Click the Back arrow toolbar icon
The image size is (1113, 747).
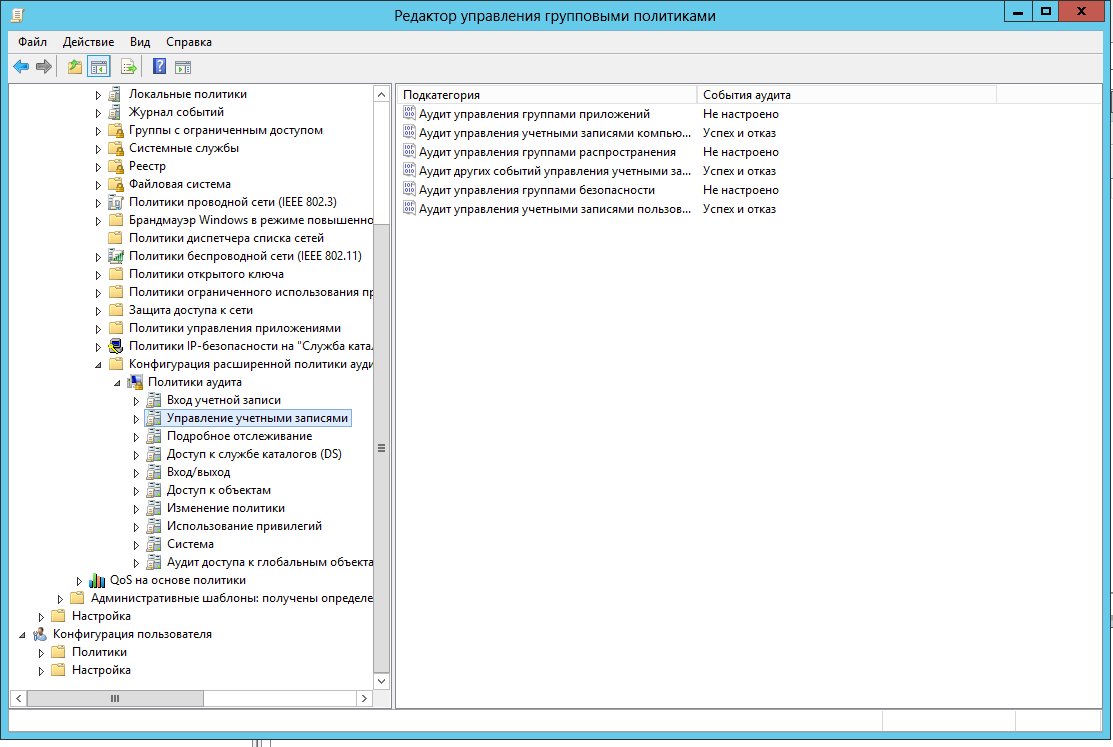21,67
